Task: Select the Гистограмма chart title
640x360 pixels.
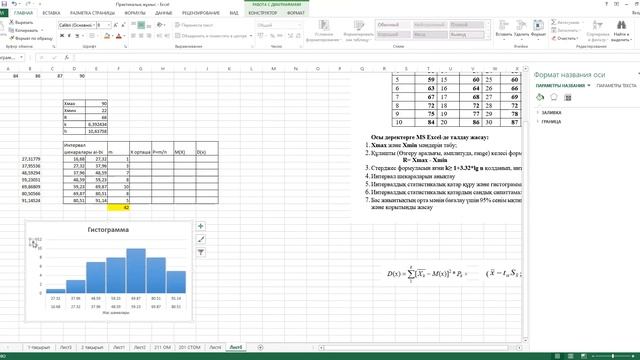Action: [108, 230]
